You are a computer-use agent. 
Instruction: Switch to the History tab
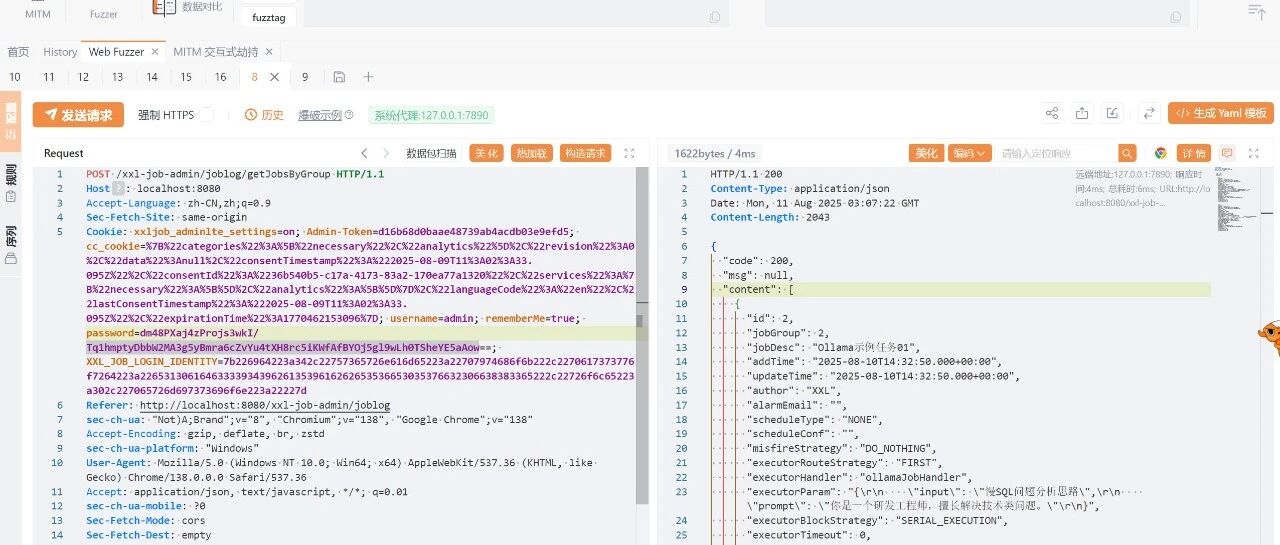click(60, 52)
